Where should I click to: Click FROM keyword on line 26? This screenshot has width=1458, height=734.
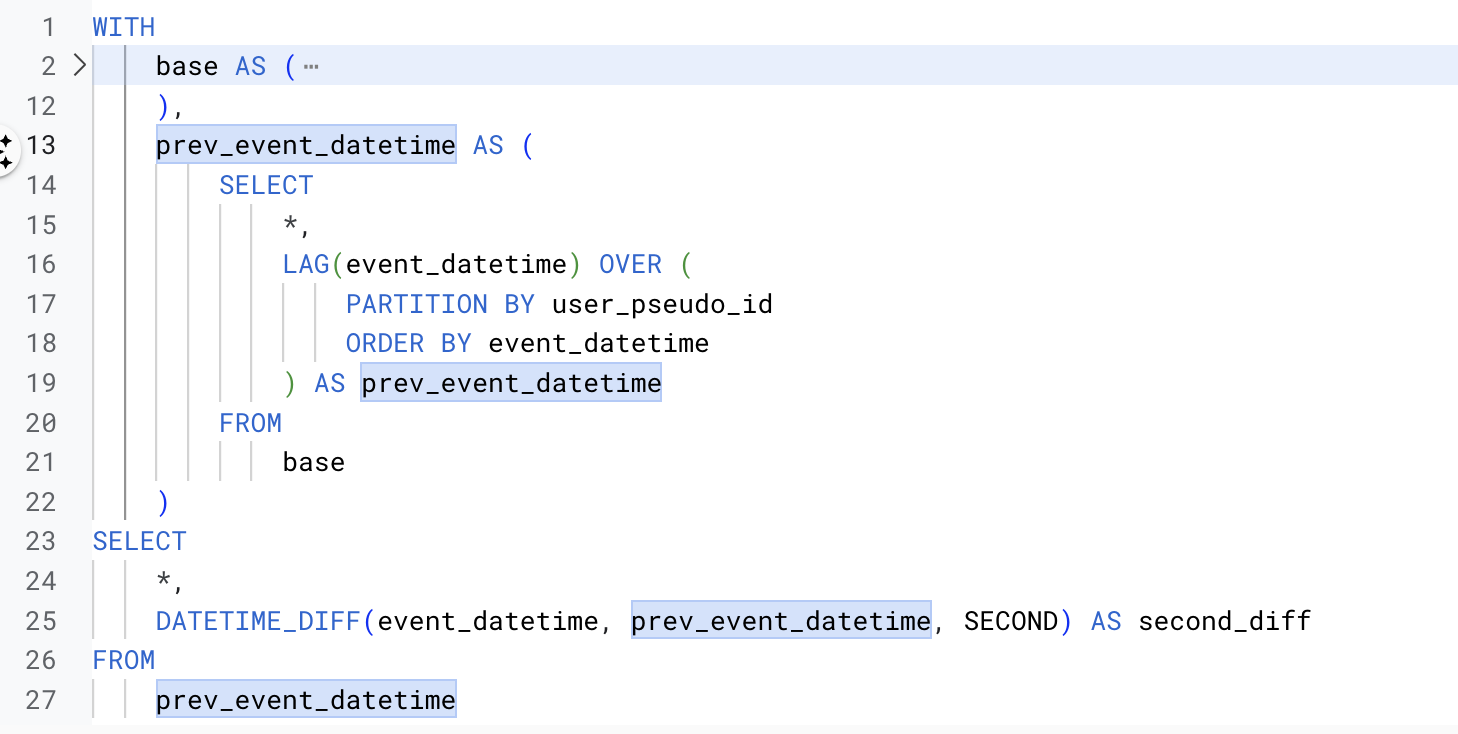tap(124, 660)
